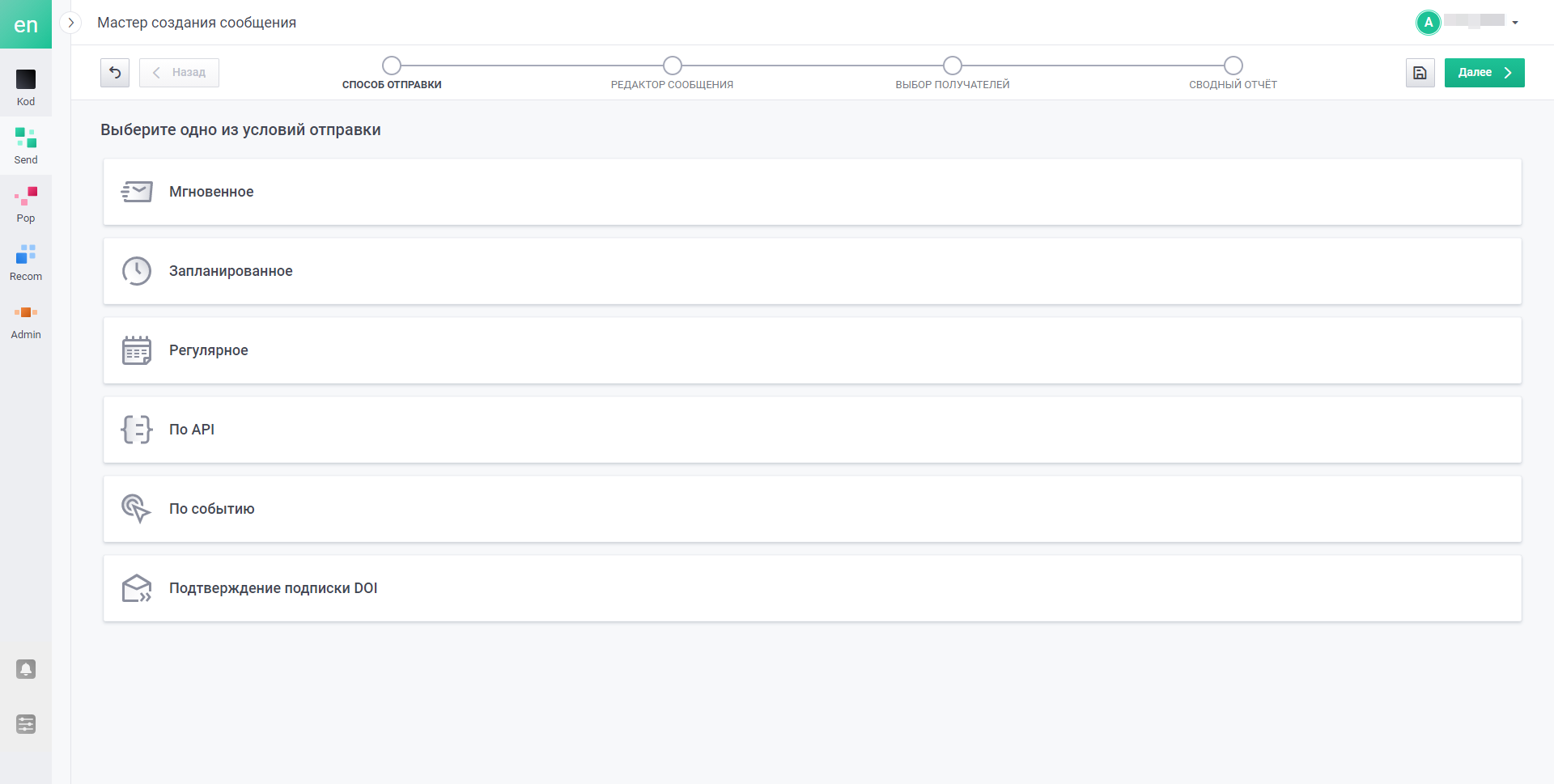Click the По событию label text

coord(212,509)
